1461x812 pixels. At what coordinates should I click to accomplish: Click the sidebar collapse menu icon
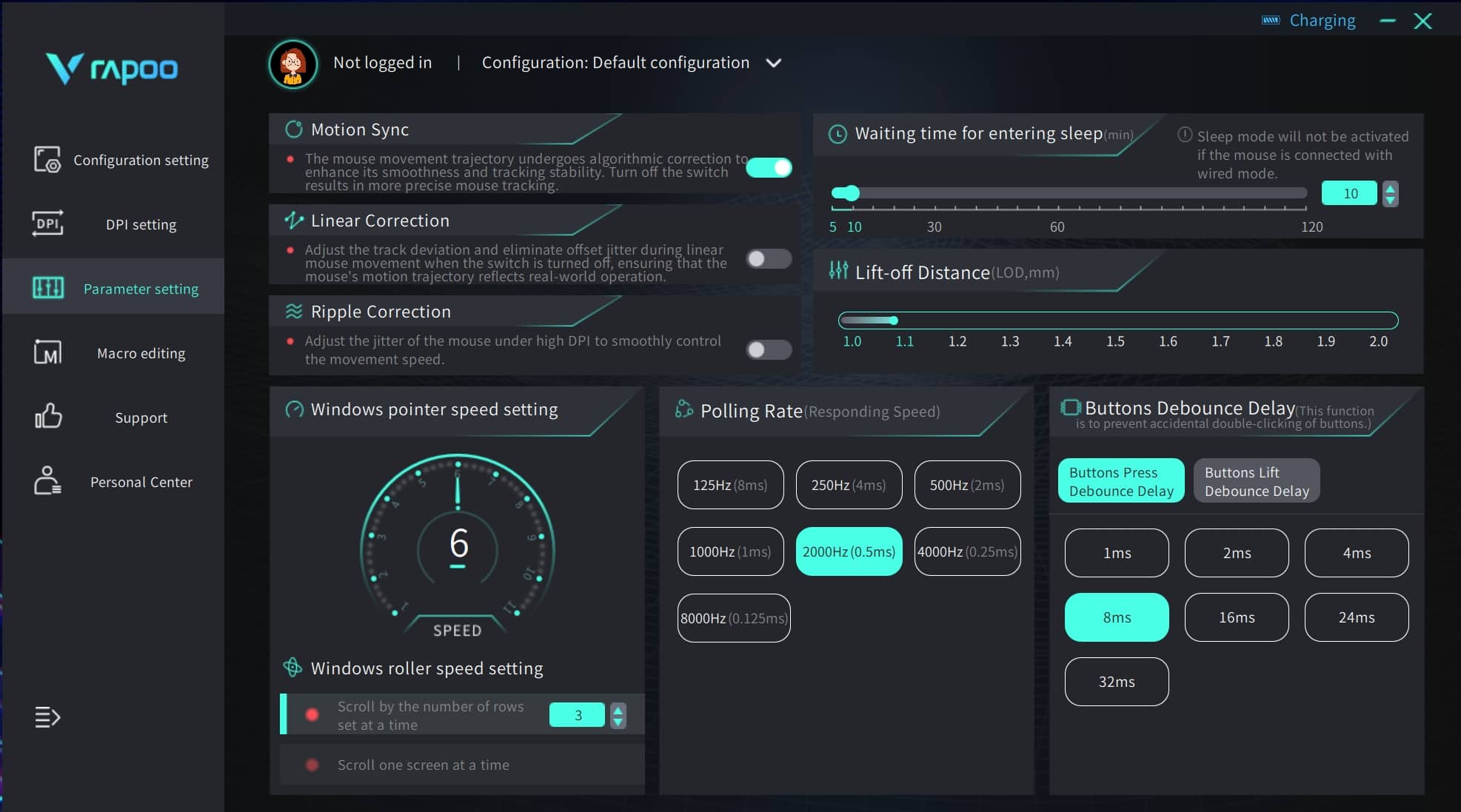(47, 717)
